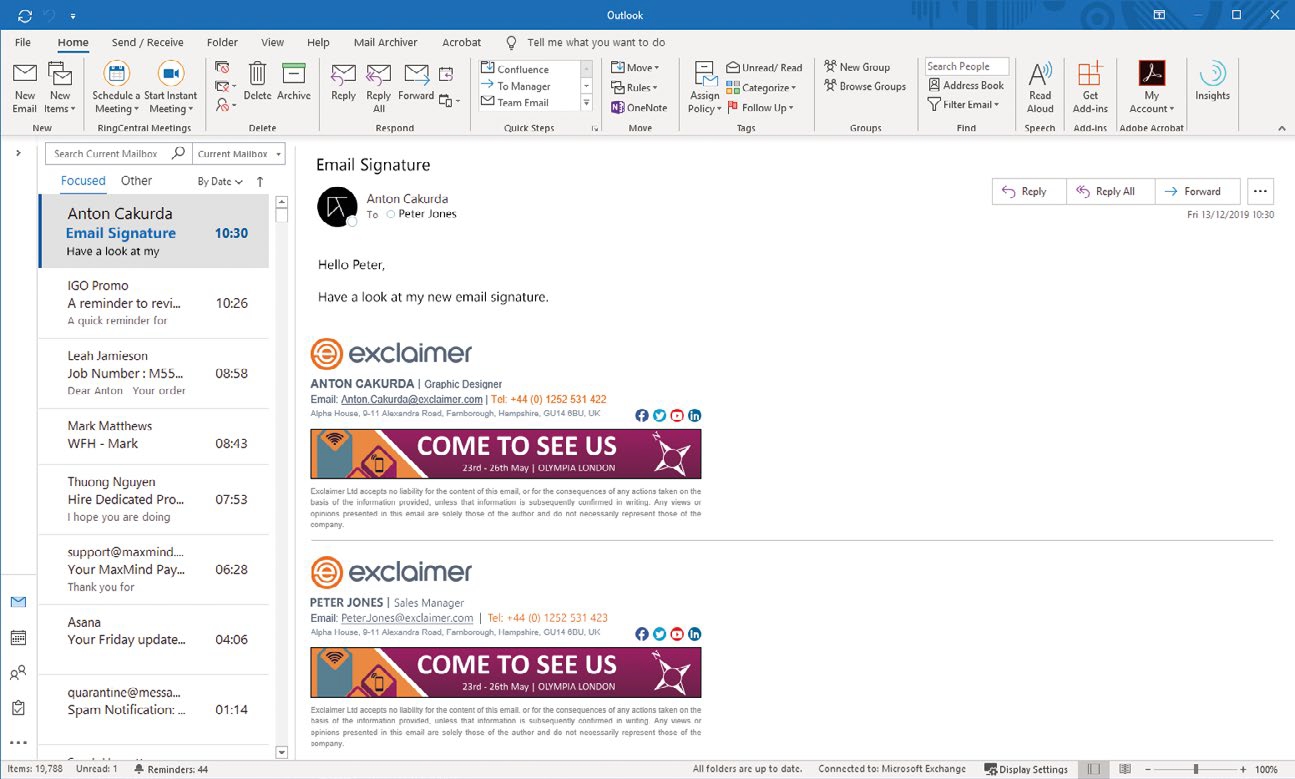Open the View ribbon tab
1295x779 pixels.
(273, 43)
